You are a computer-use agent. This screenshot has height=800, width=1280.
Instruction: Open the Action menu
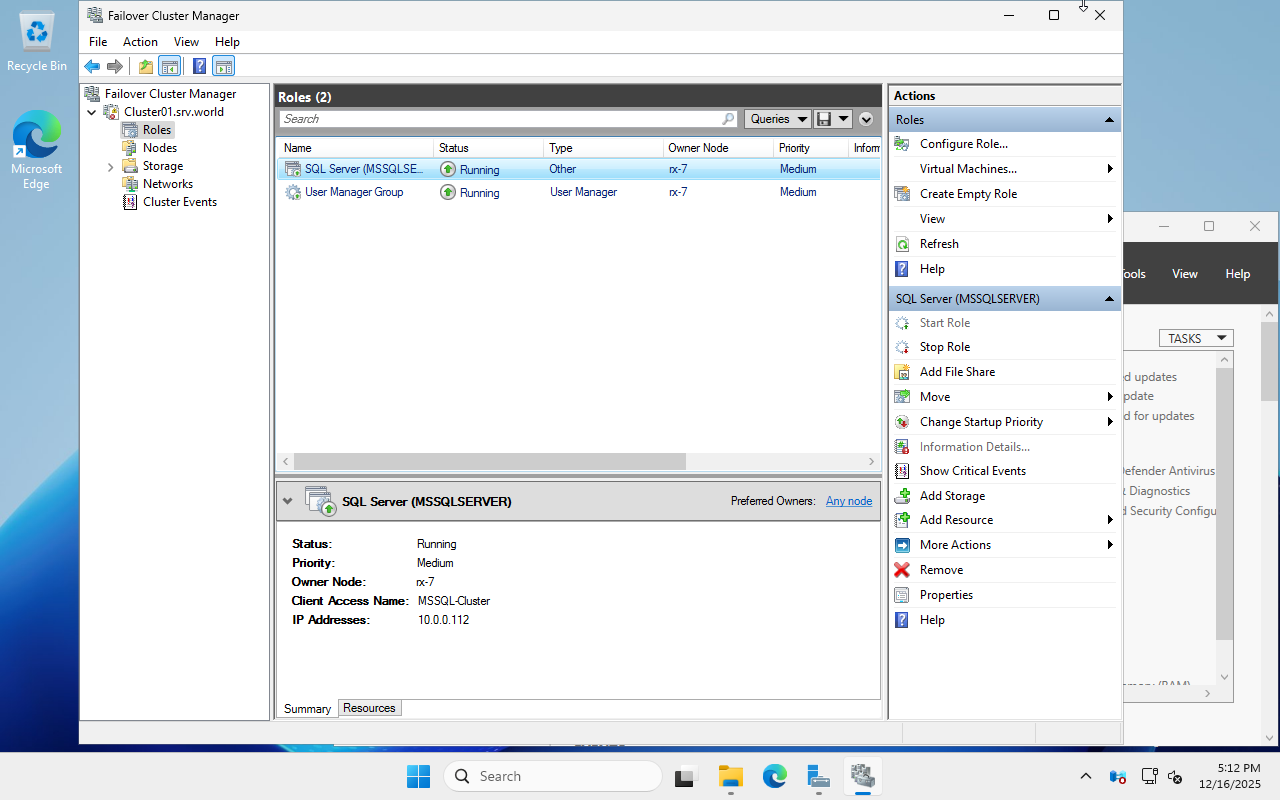[x=140, y=42]
